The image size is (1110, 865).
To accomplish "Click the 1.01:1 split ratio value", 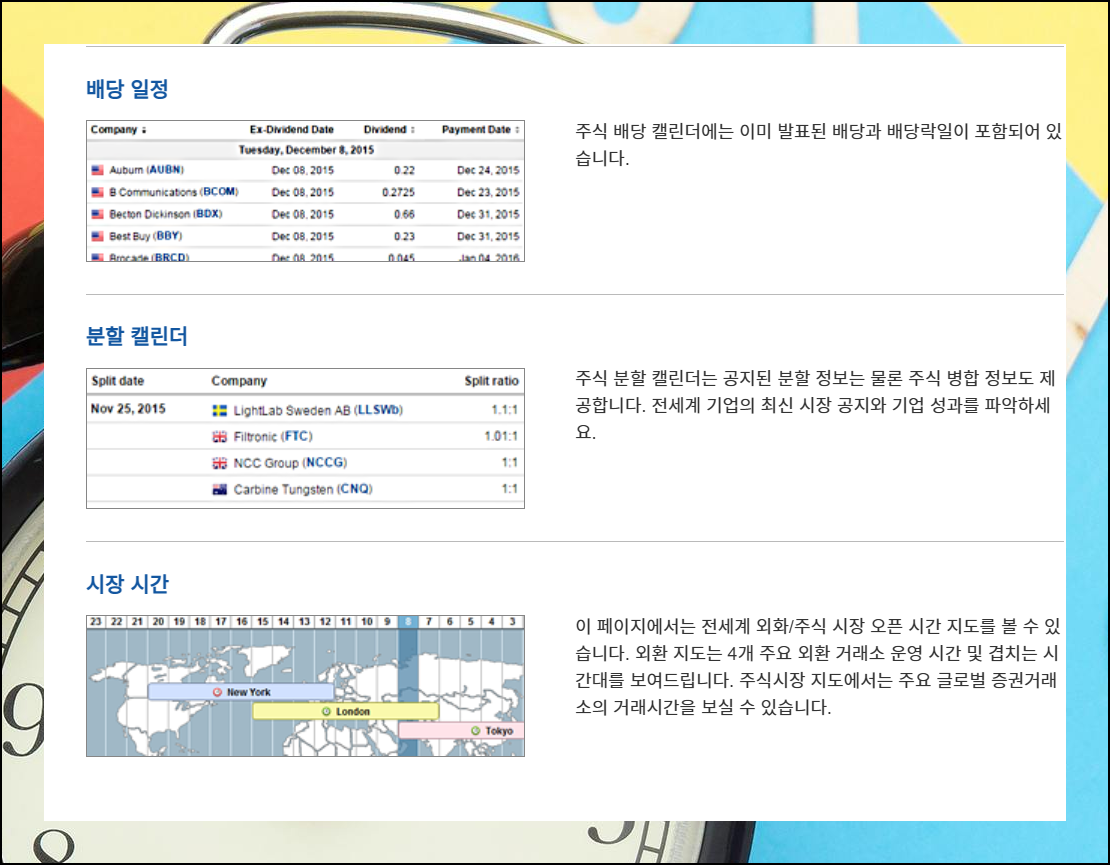I will coord(501,436).
